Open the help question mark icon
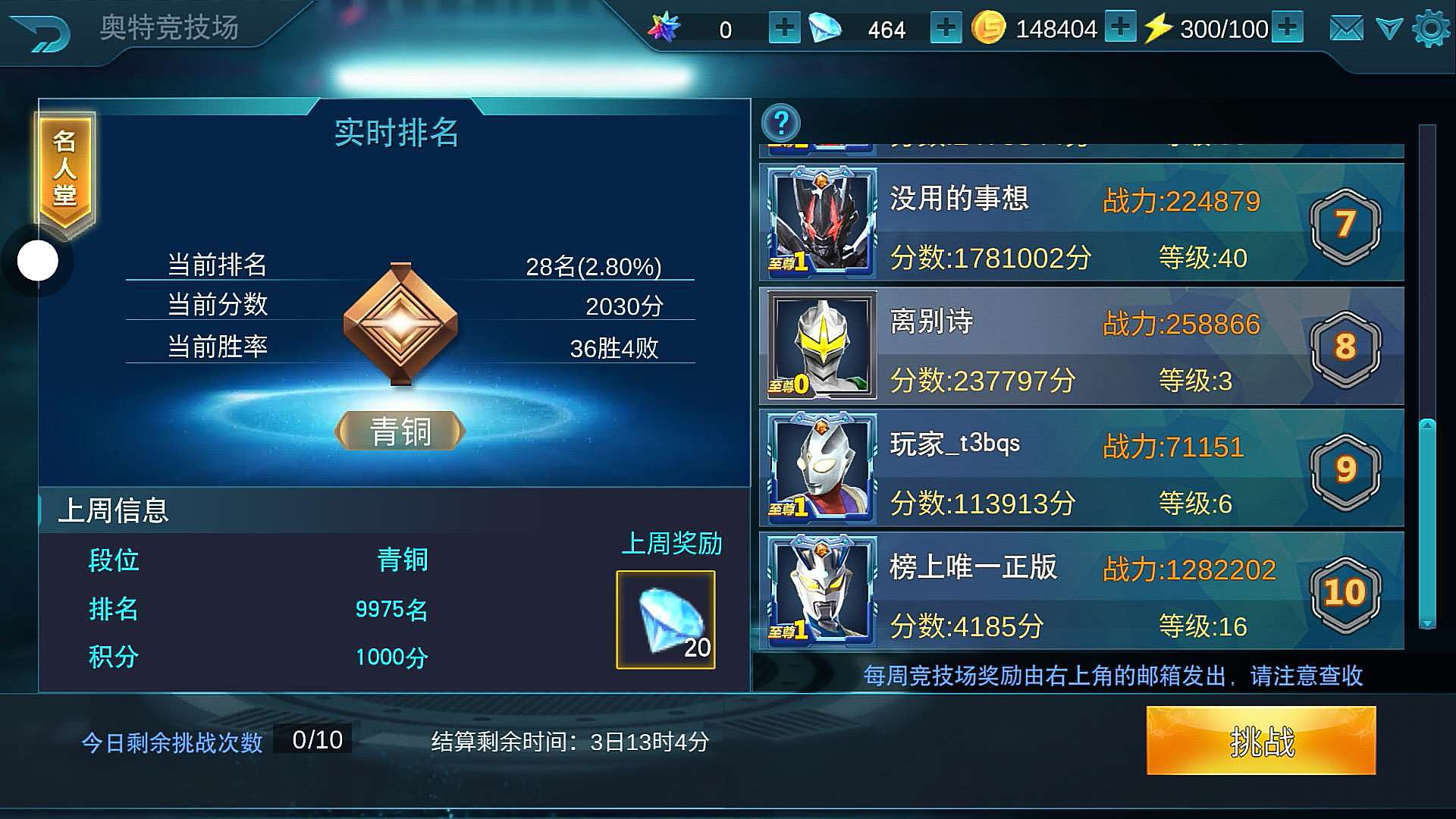The image size is (1456, 819). tap(781, 122)
